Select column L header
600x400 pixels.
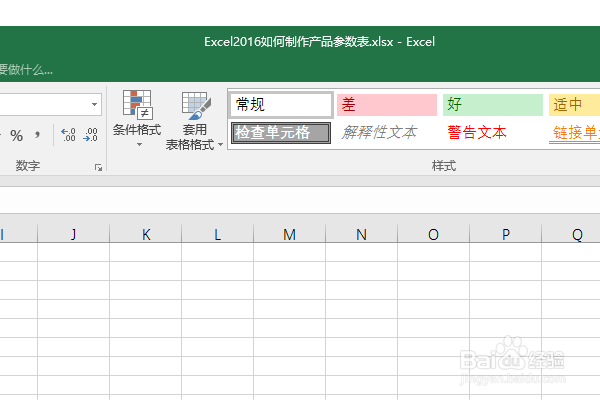click(217, 234)
